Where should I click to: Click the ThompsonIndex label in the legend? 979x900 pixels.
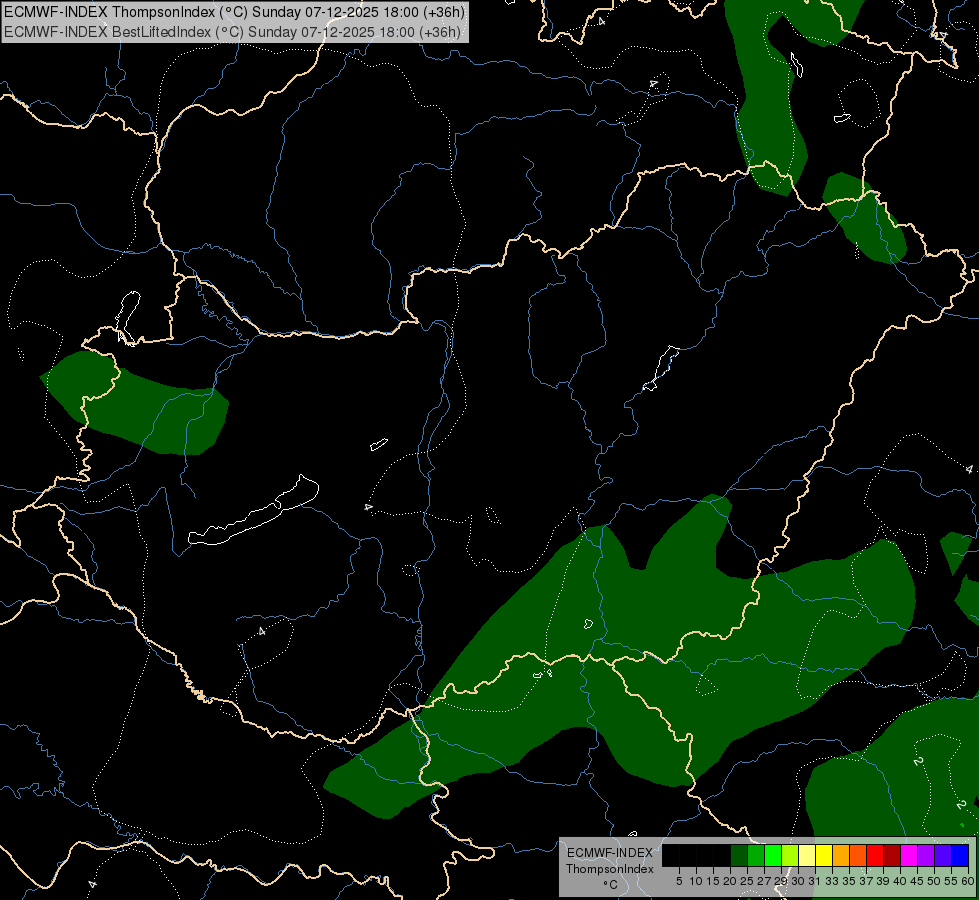point(609,869)
